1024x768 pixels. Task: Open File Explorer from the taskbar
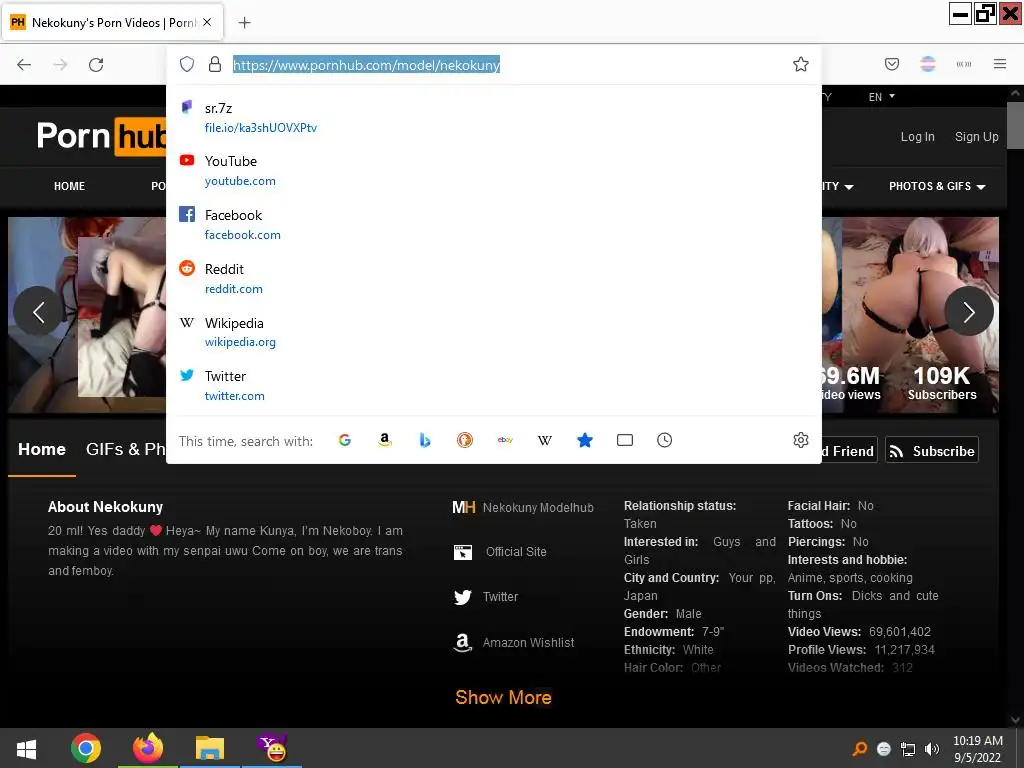(210, 748)
